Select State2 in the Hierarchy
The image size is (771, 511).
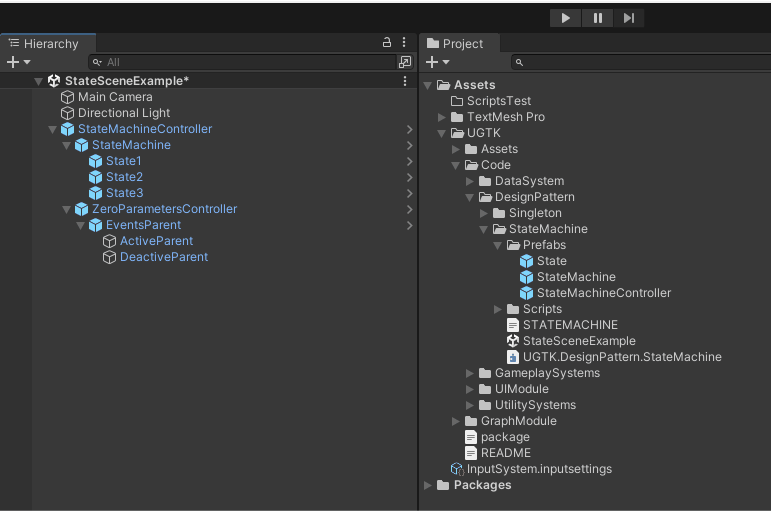[124, 177]
